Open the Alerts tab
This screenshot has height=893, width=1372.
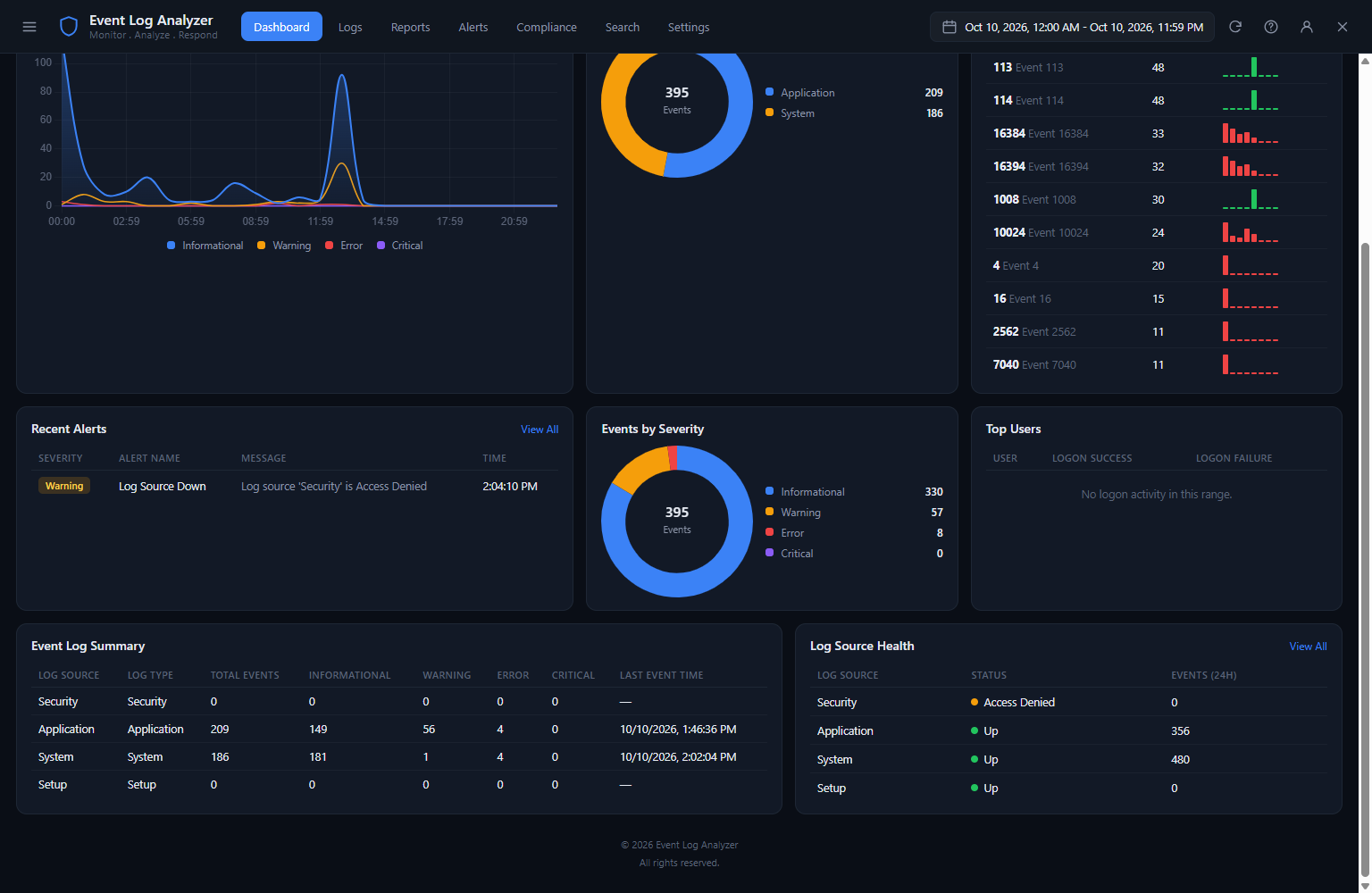[x=473, y=27]
